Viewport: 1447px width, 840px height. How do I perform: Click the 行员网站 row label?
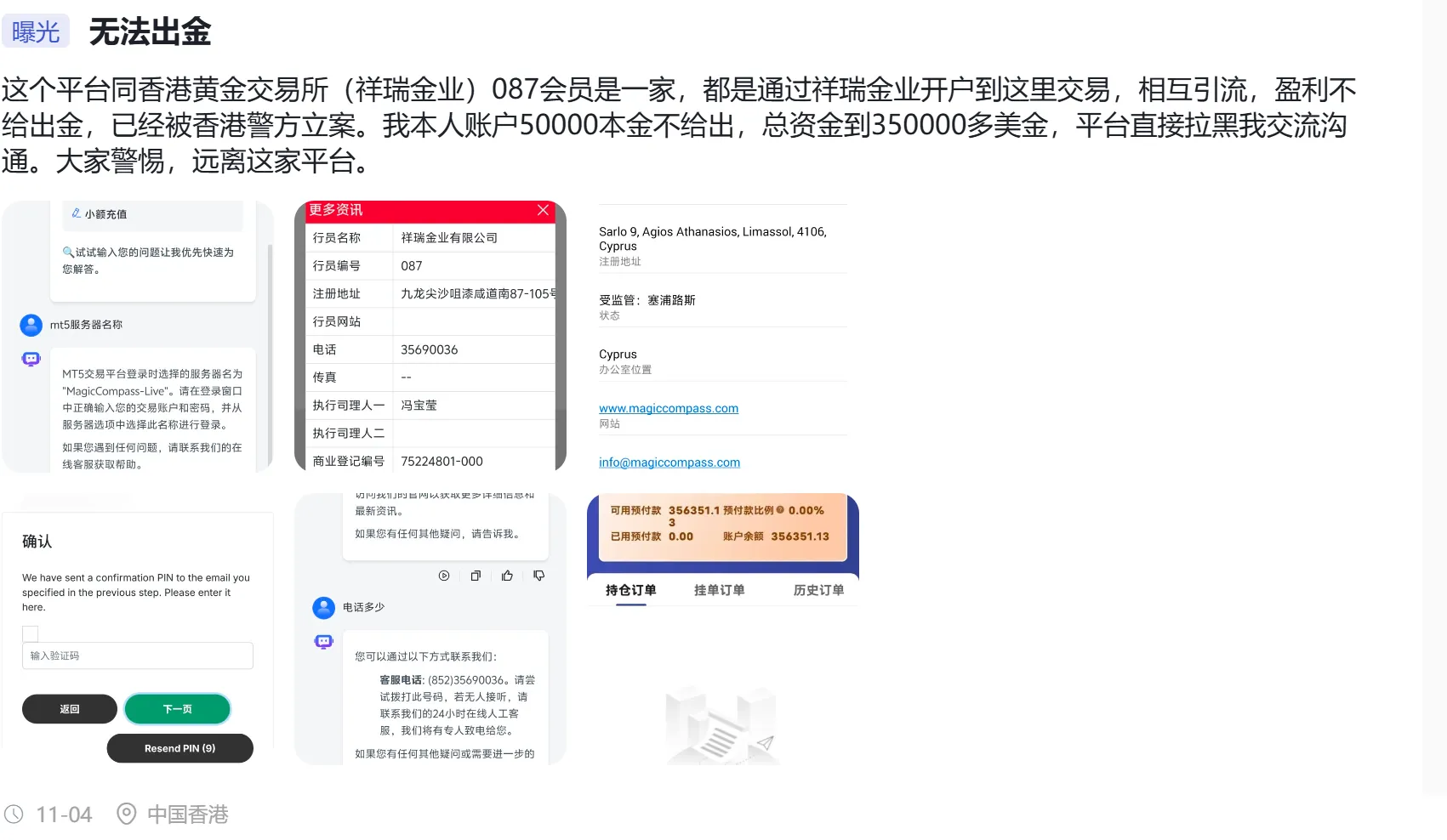coord(337,321)
